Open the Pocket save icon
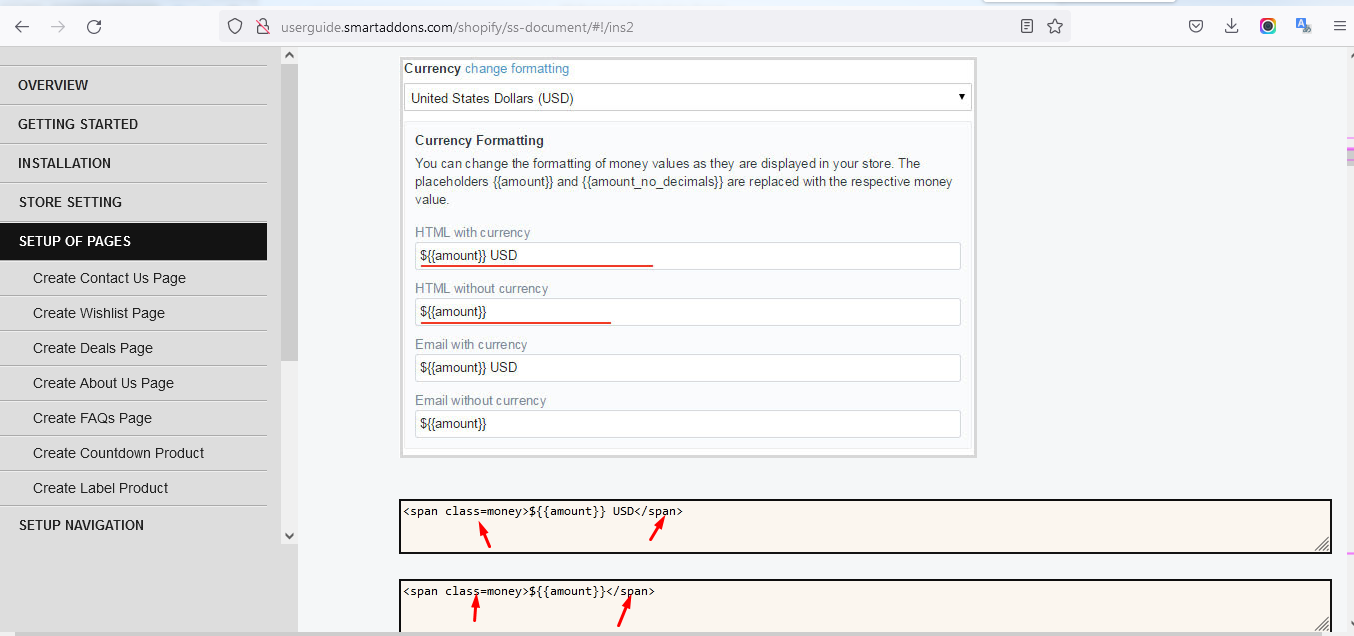This screenshot has width=1354, height=636. [x=1196, y=27]
